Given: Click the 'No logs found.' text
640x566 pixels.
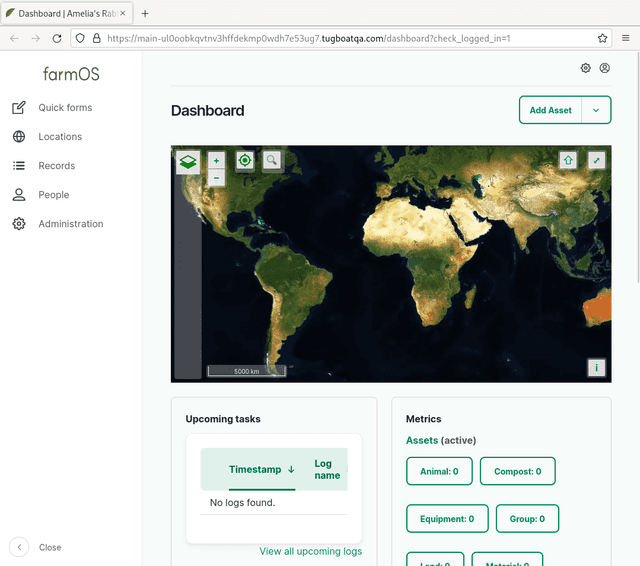Looking at the screenshot, I should pos(242,503).
